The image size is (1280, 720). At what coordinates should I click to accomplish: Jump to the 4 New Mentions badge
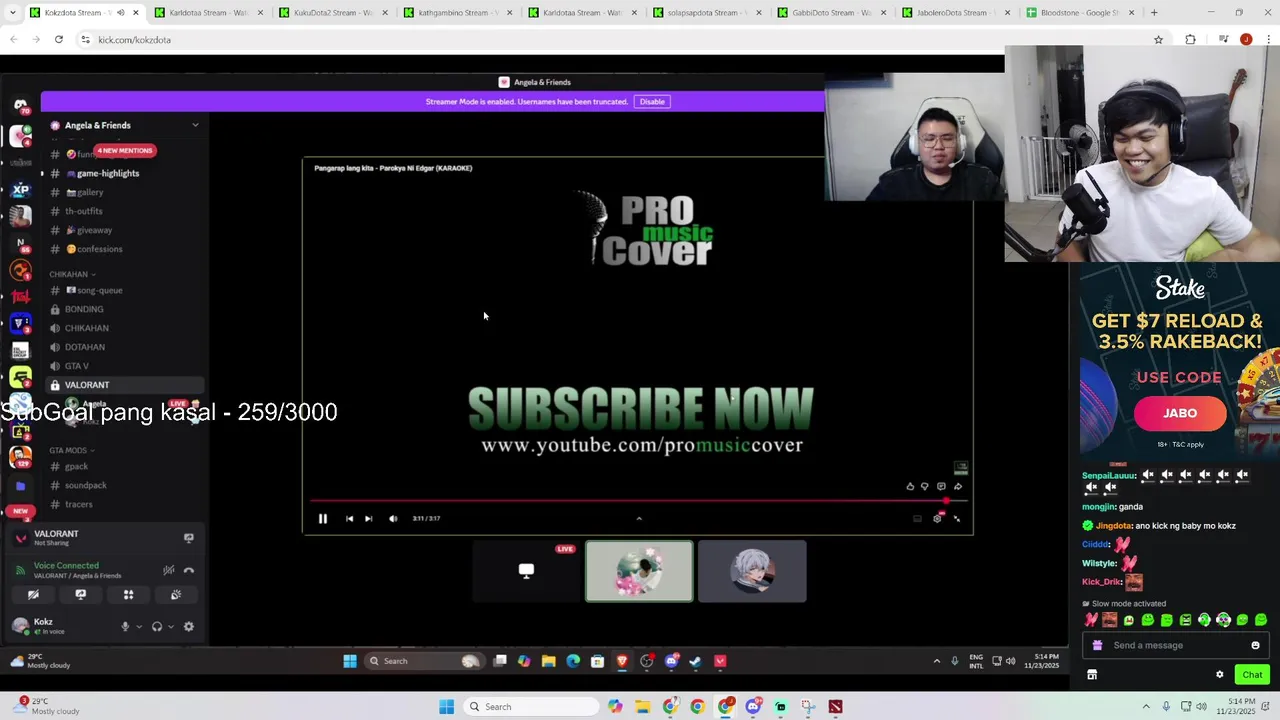click(125, 150)
